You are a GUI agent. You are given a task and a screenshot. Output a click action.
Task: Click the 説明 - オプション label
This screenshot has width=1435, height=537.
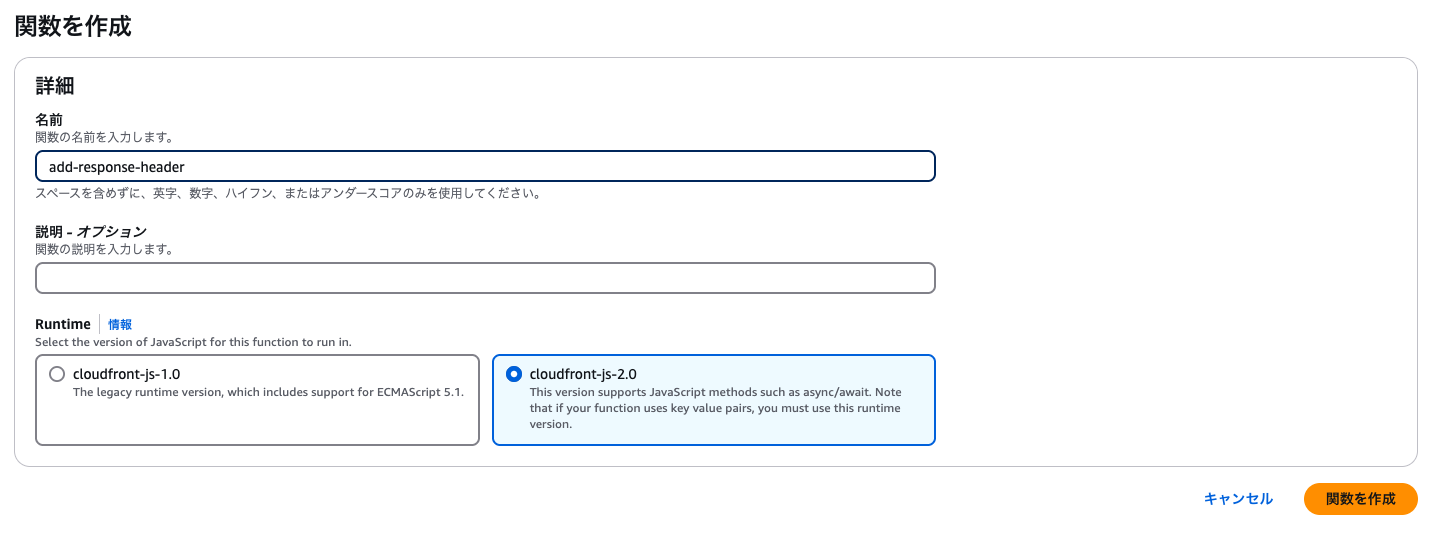(91, 232)
